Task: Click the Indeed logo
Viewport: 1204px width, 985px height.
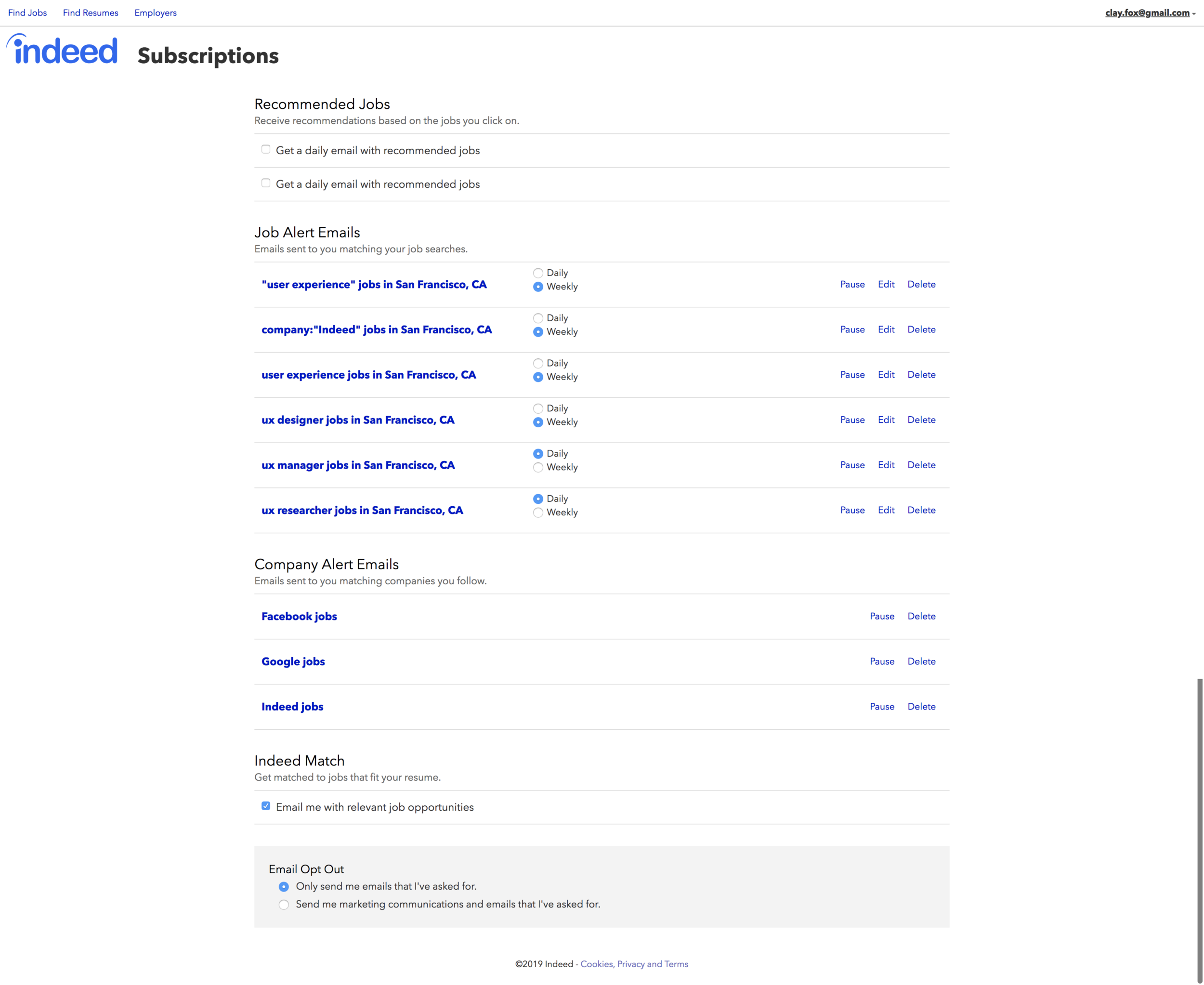Action: coord(62,49)
